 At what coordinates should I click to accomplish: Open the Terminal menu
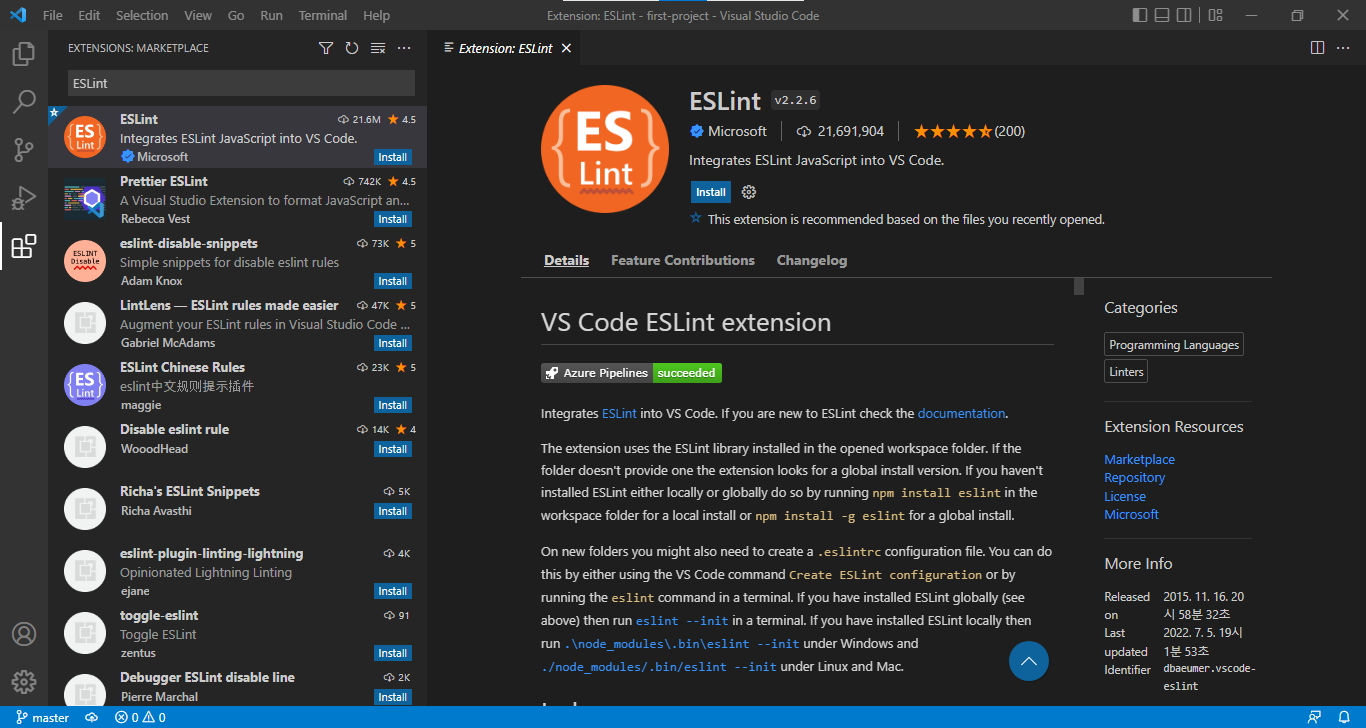(323, 15)
